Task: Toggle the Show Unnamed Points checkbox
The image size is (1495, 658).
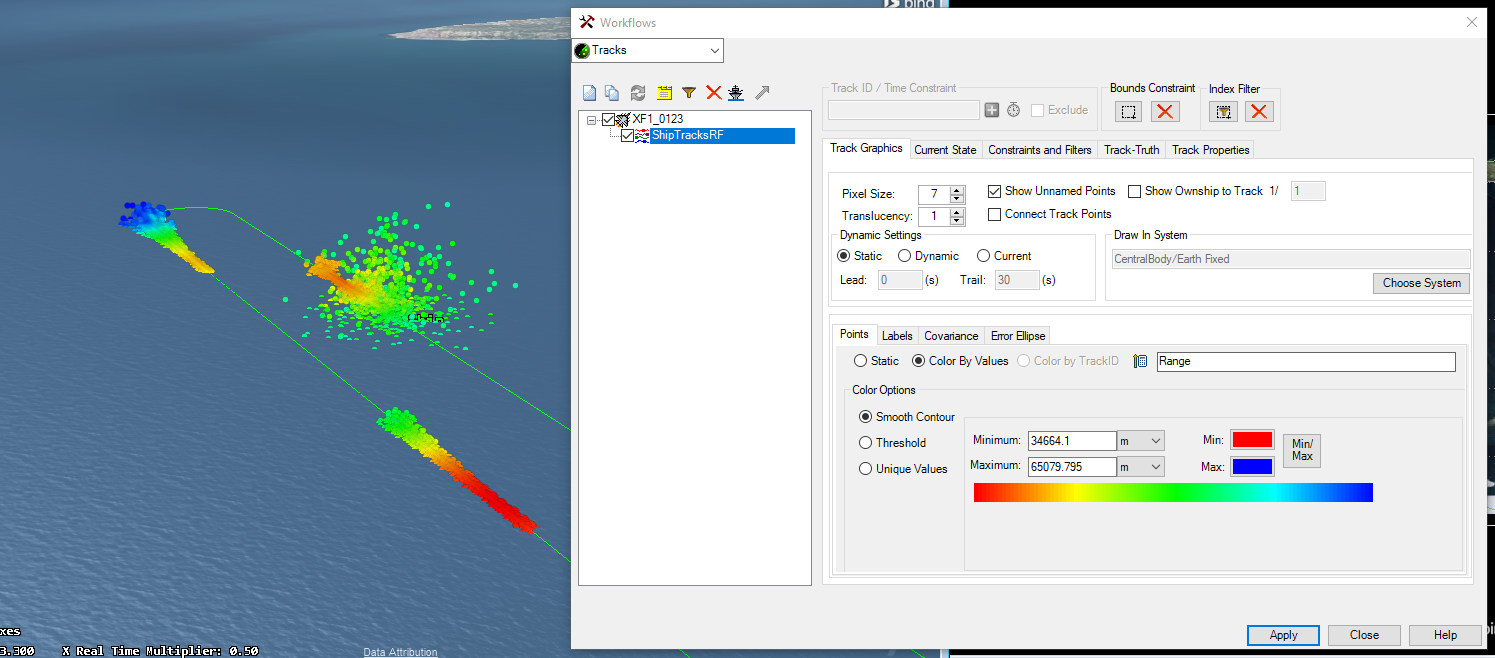Action: tap(995, 191)
